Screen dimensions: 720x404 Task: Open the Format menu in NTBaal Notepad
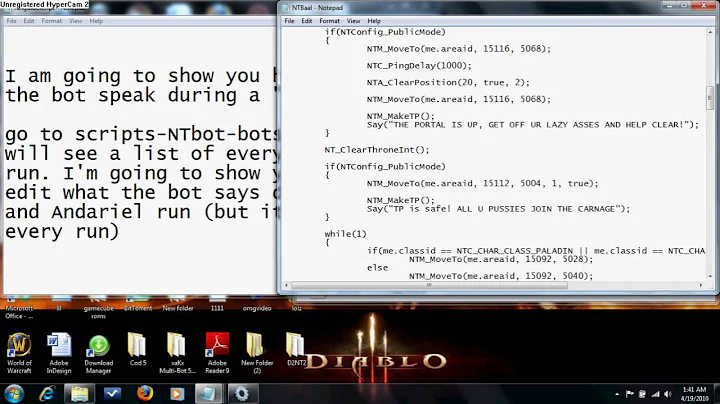pyautogui.click(x=329, y=21)
